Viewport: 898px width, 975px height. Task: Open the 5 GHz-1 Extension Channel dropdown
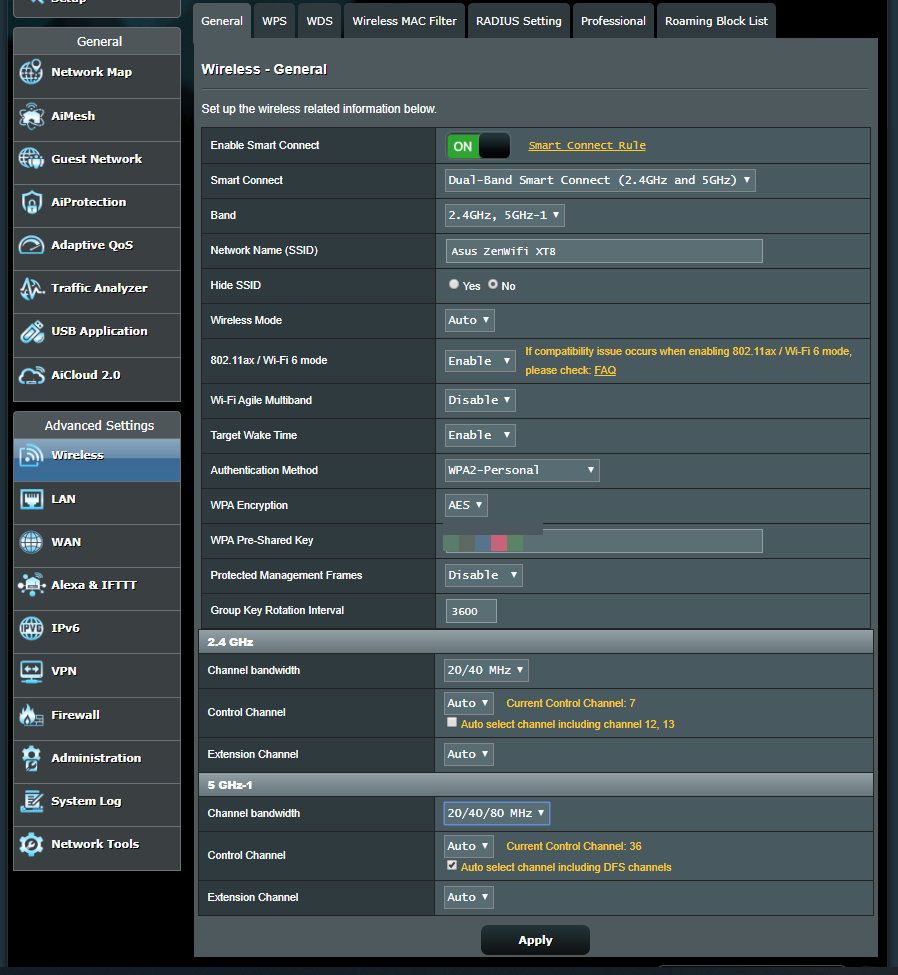pos(468,897)
